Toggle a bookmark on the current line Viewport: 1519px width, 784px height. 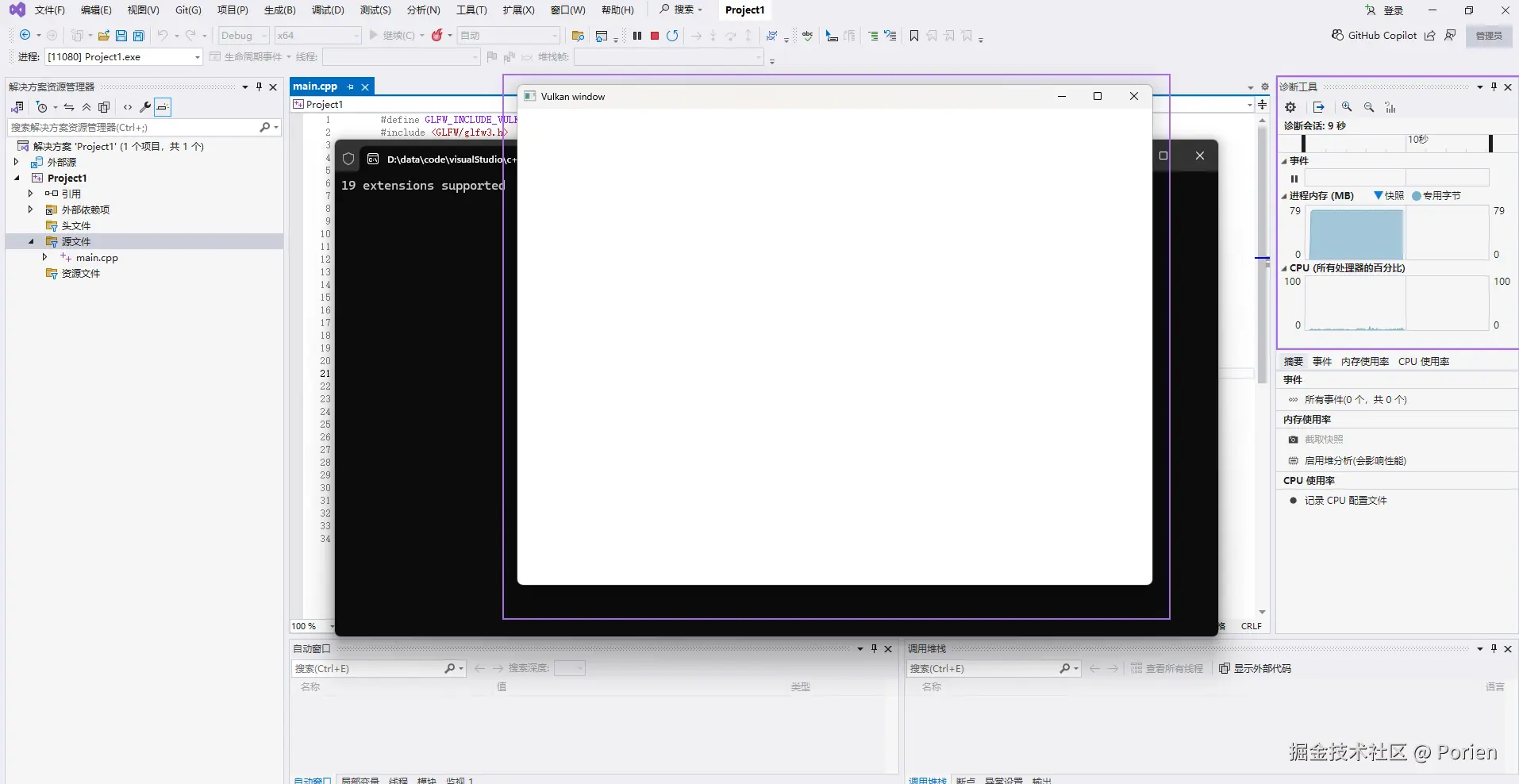coord(914,36)
